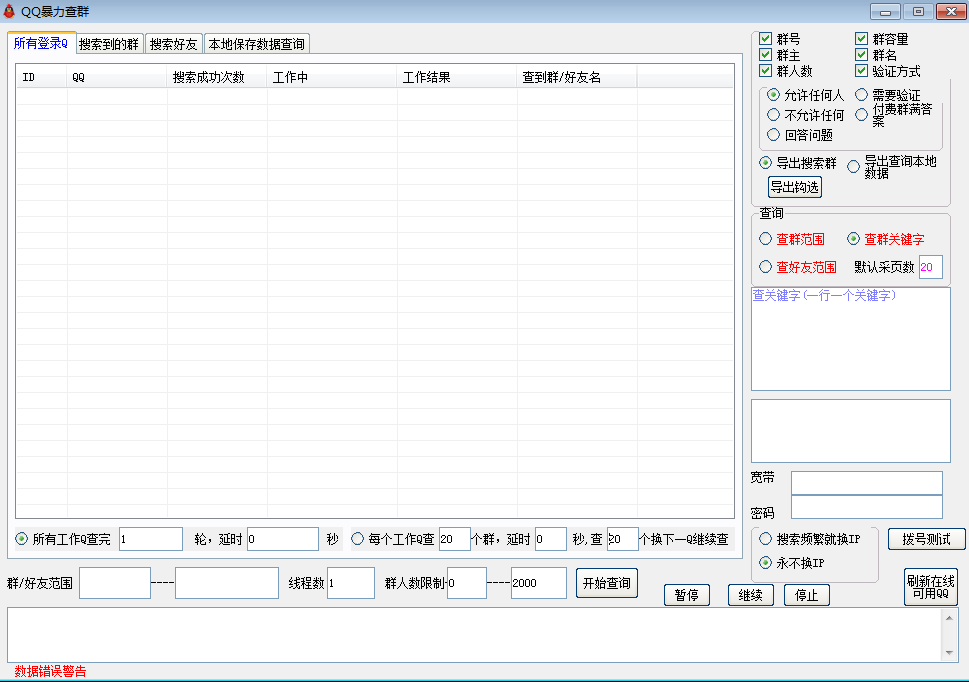Image resolution: width=969 pixels, height=682 pixels.
Task: Click the 查到群/好友名 column header
Action: (577, 77)
